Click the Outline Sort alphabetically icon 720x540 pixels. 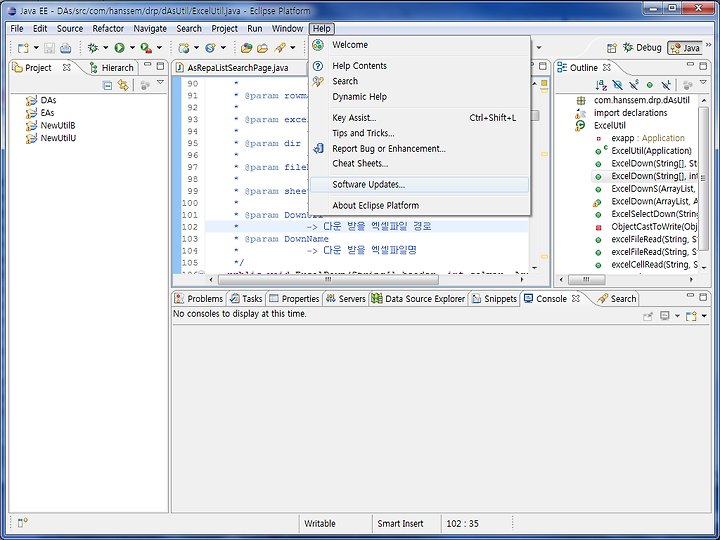(601, 85)
